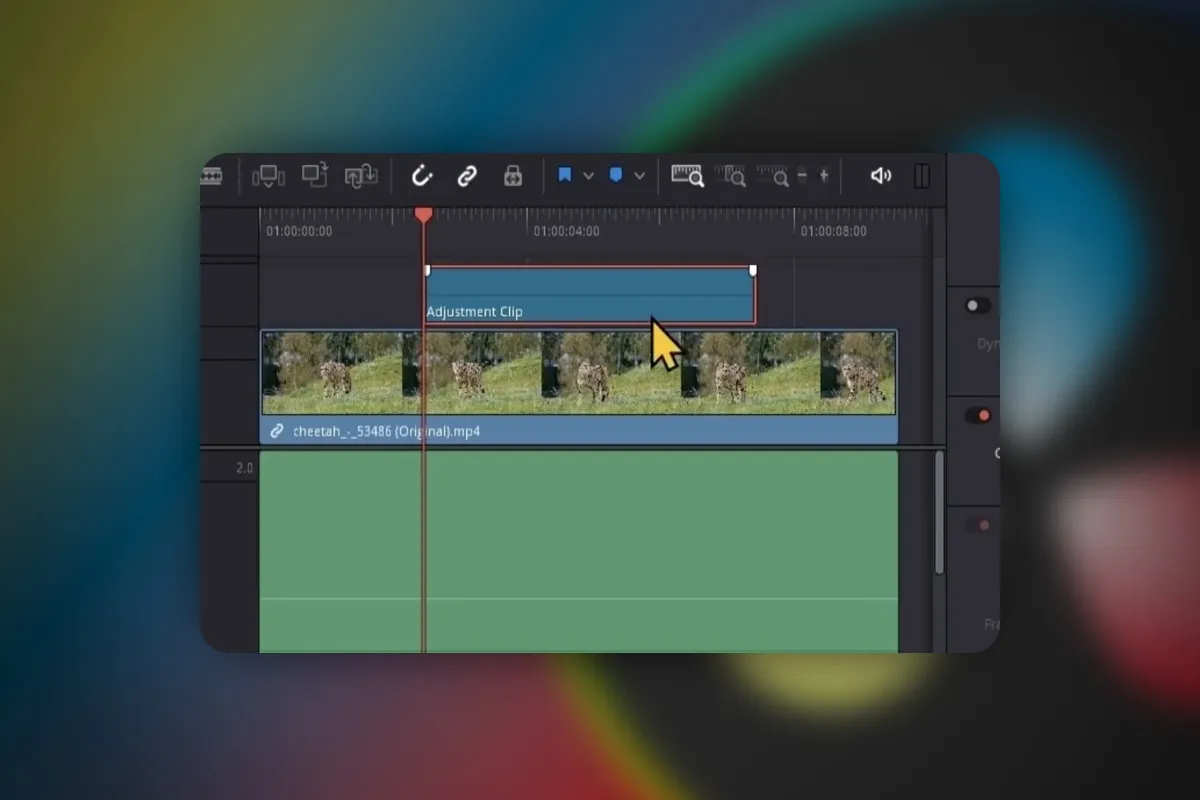Select the green audio clip
The image size is (1200, 800).
tap(579, 551)
